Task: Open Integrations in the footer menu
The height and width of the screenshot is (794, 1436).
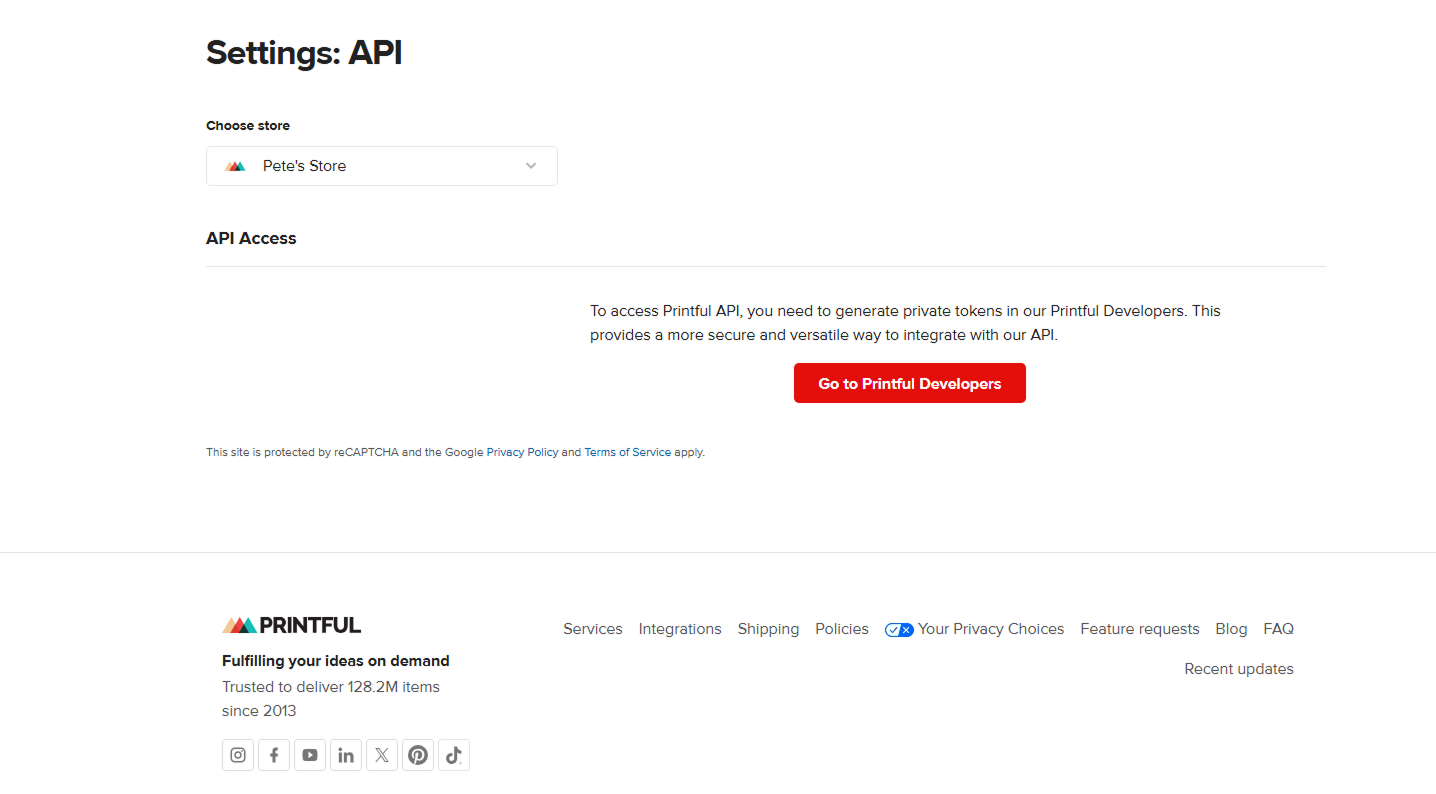Action: (680, 629)
